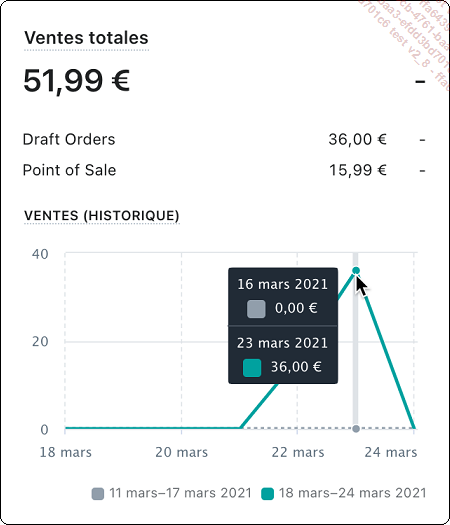This screenshot has width=450, height=525.
Task: Open the Ventes totales report title
Action: (x=86, y=38)
